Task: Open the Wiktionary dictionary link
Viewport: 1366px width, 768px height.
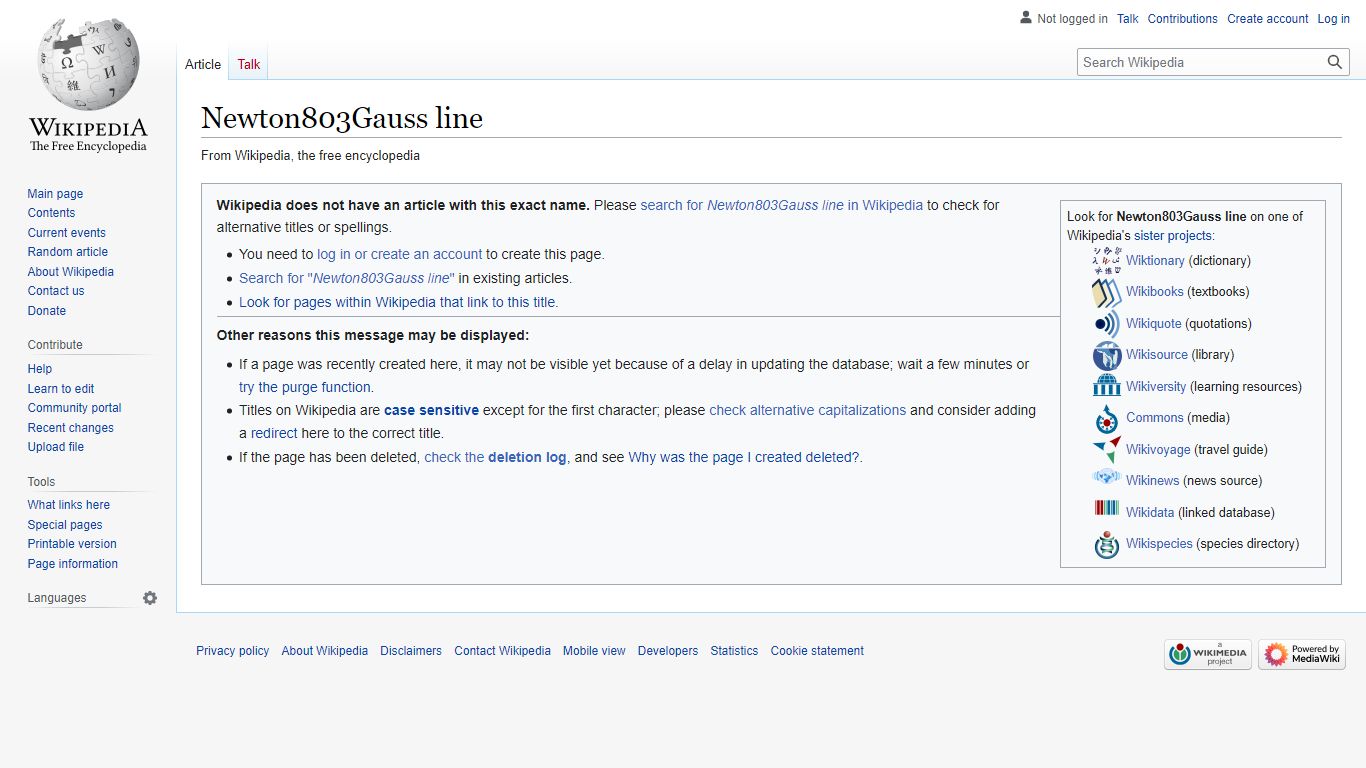Action: point(1155,260)
